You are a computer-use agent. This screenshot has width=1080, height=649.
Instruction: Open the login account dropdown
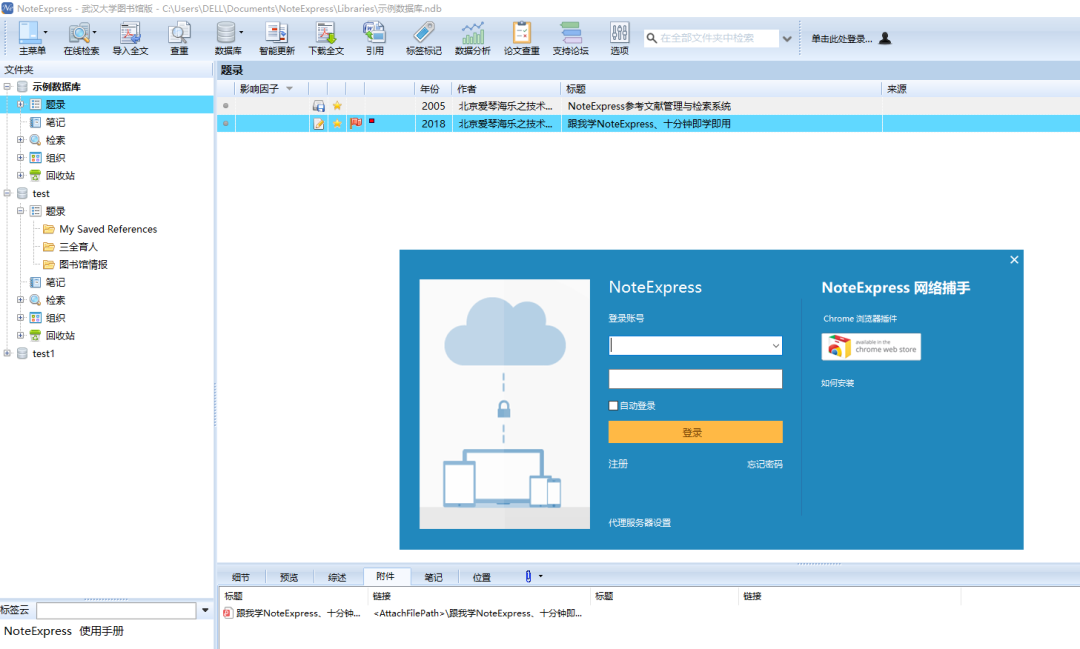(x=775, y=346)
